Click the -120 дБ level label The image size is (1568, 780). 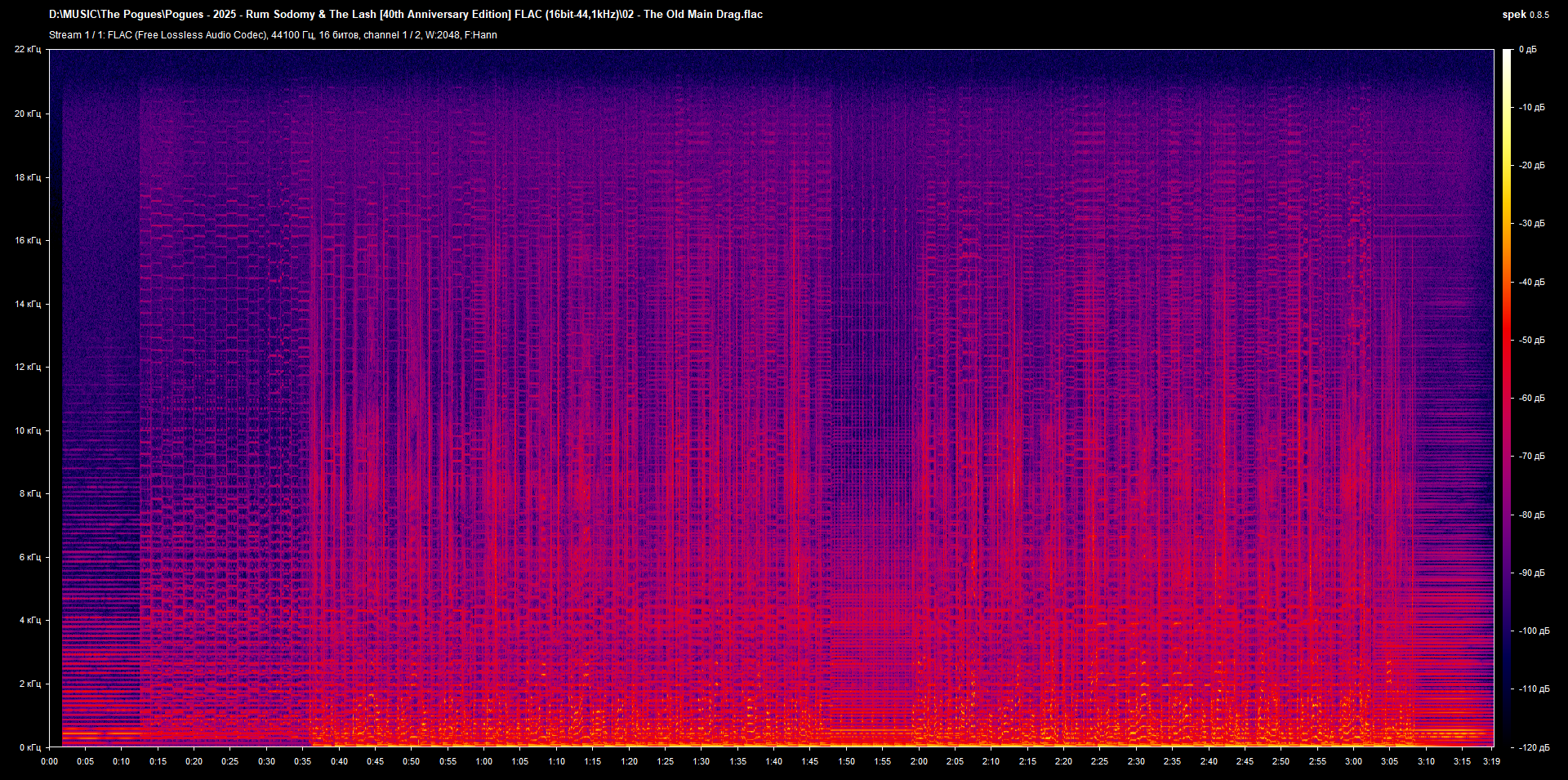pyautogui.click(x=1535, y=747)
